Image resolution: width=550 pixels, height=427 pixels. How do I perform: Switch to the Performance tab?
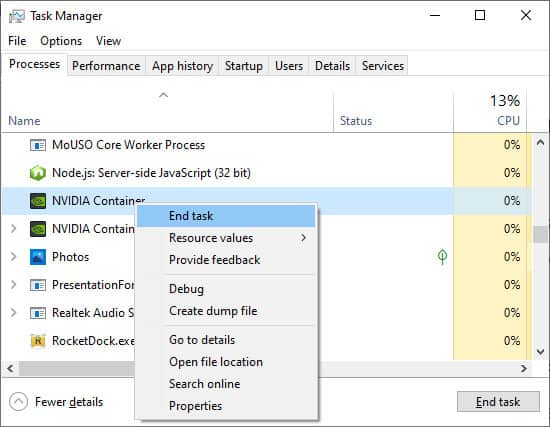click(x=106, y=66)
